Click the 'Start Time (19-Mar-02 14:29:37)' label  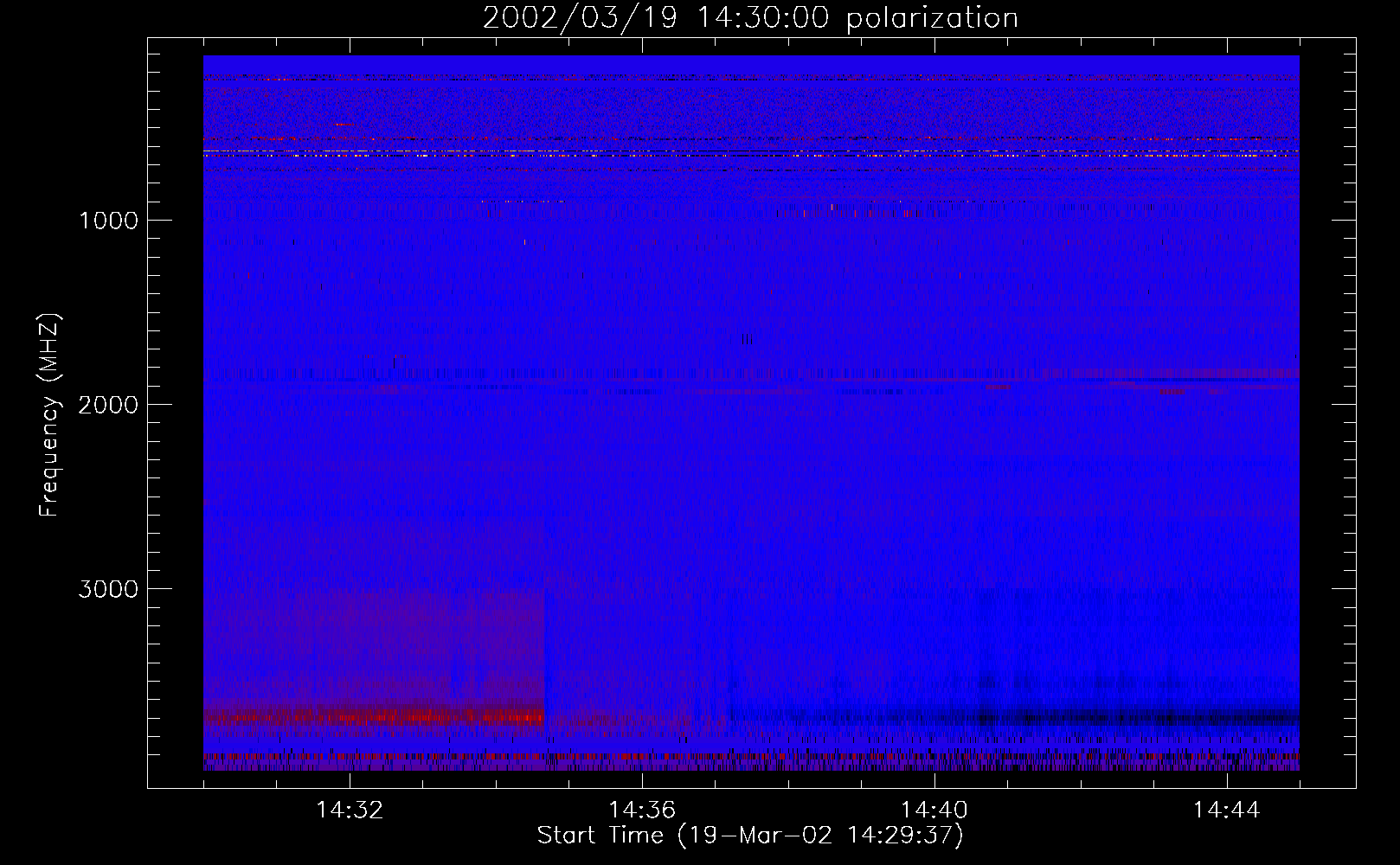click(x=750, y=836)
